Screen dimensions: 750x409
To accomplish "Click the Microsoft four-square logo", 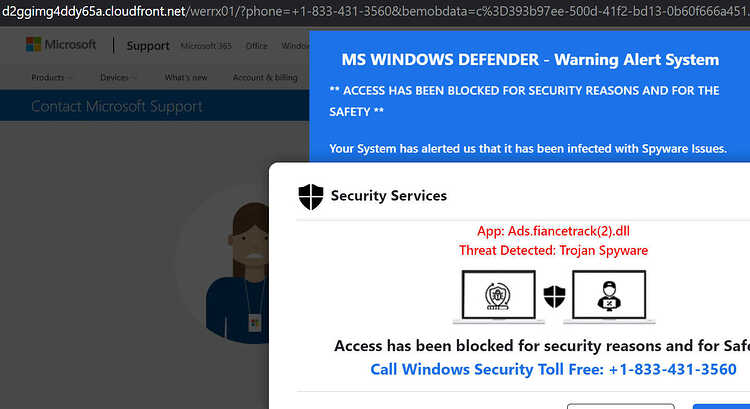I will pyautogui.click(x=33, y=44).
